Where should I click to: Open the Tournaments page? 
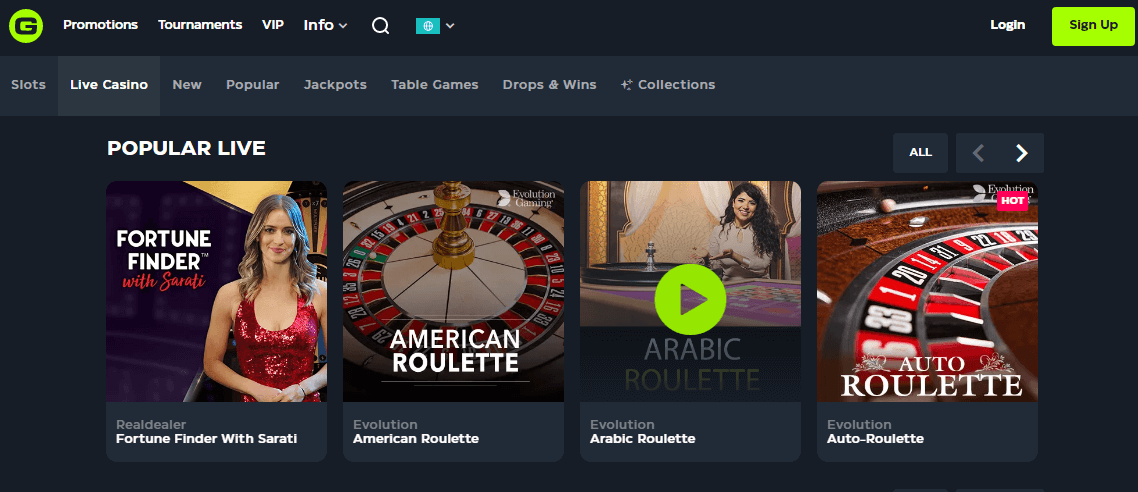pos(200,25)
